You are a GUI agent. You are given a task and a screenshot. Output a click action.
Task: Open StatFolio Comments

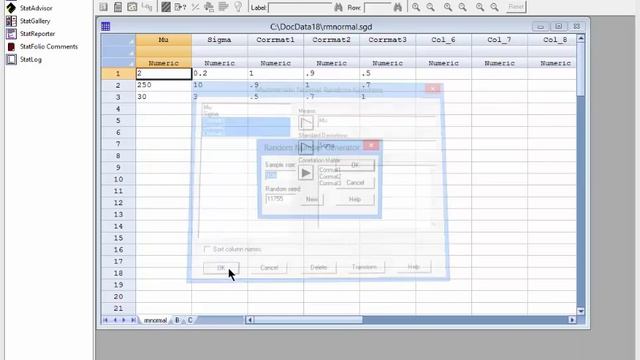pos(42,47)
